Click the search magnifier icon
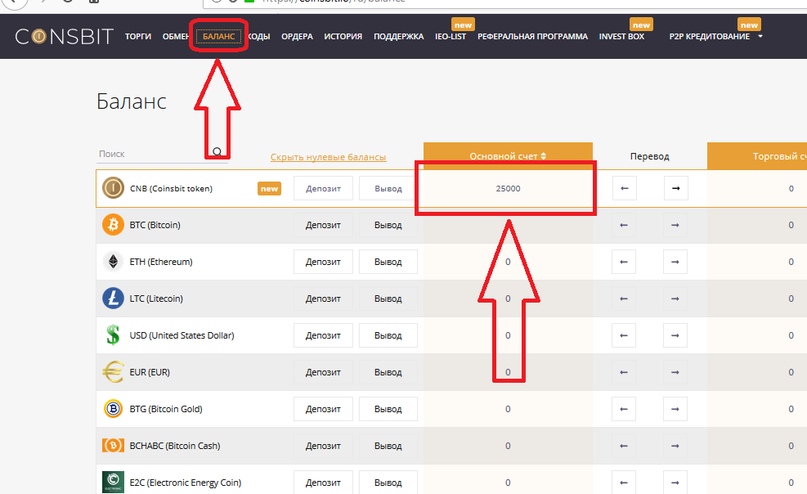The width and height of the screenshot is (807, 494). tap(217, 152)
